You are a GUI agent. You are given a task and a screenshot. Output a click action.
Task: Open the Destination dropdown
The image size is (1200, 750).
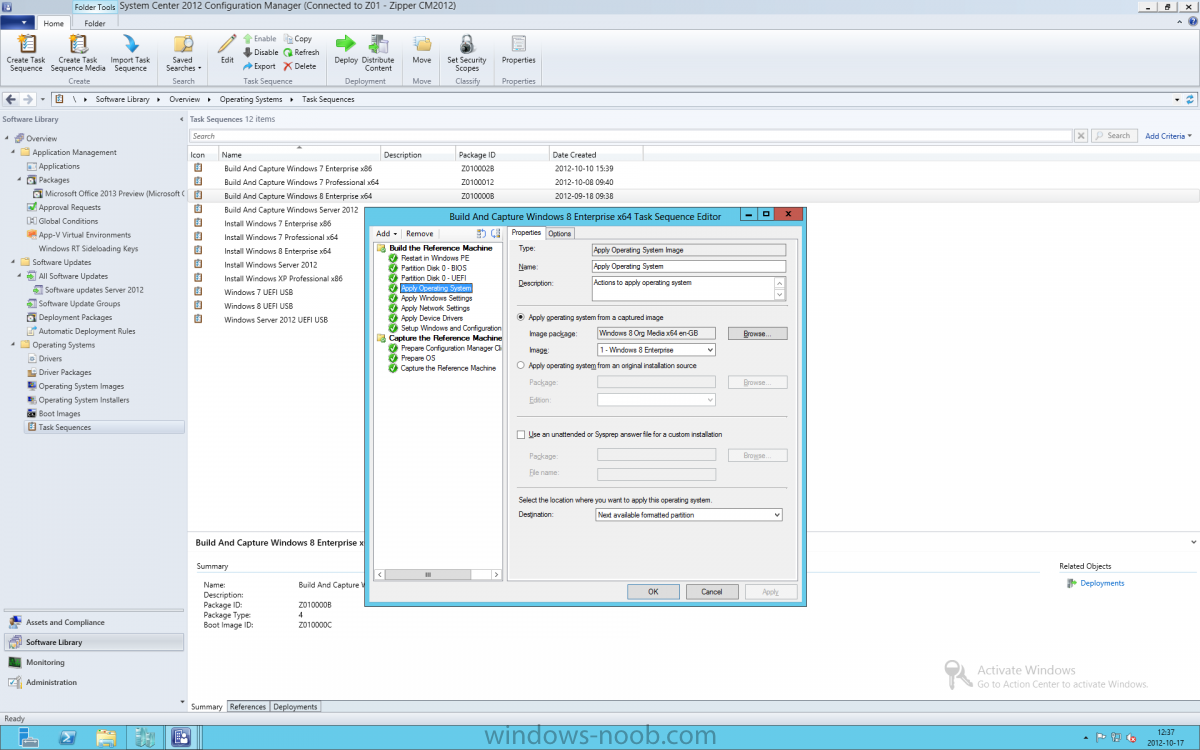(x=689, y=515)
